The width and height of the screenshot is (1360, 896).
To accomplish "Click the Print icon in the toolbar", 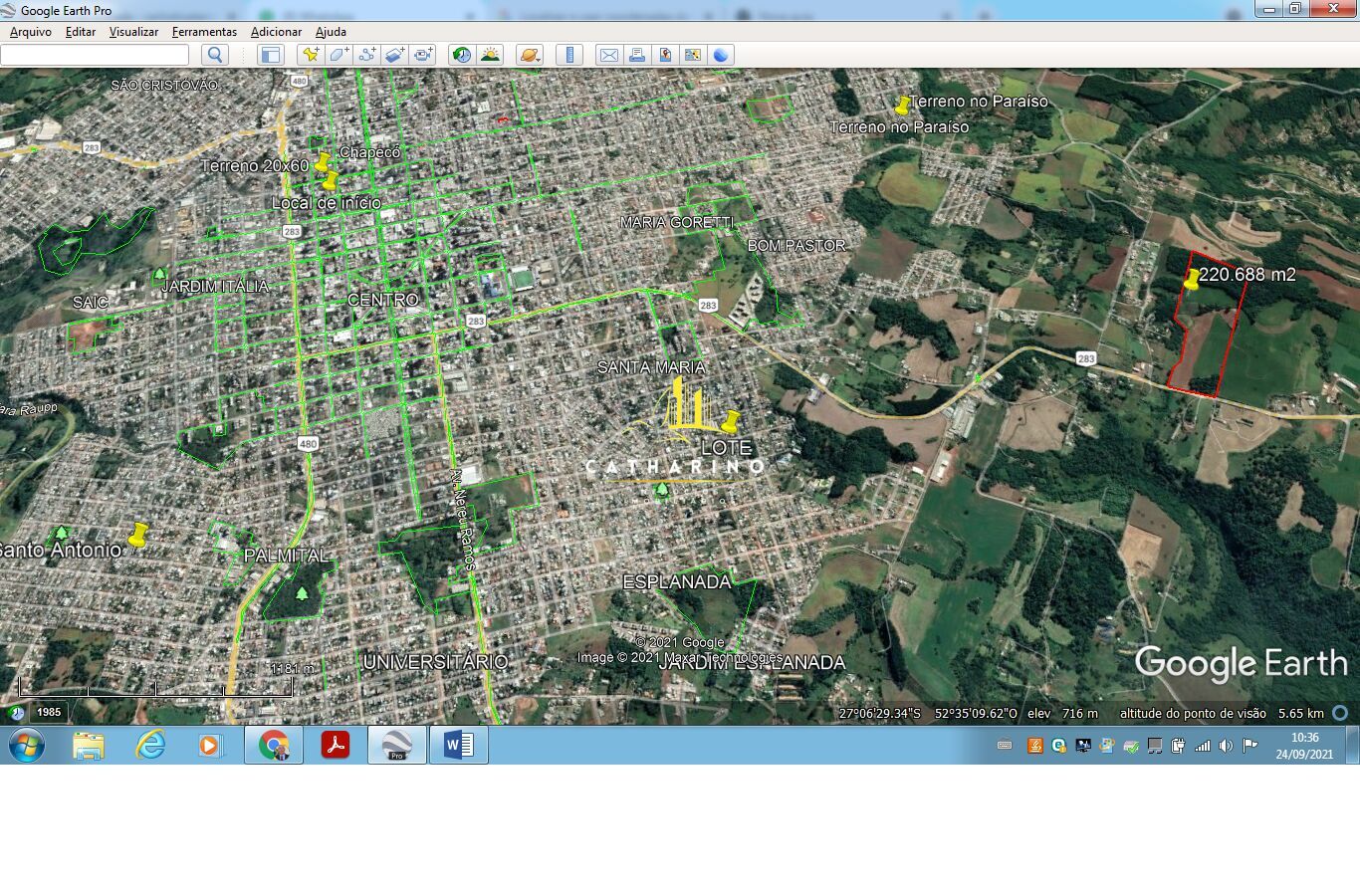I will coord(637,55).
